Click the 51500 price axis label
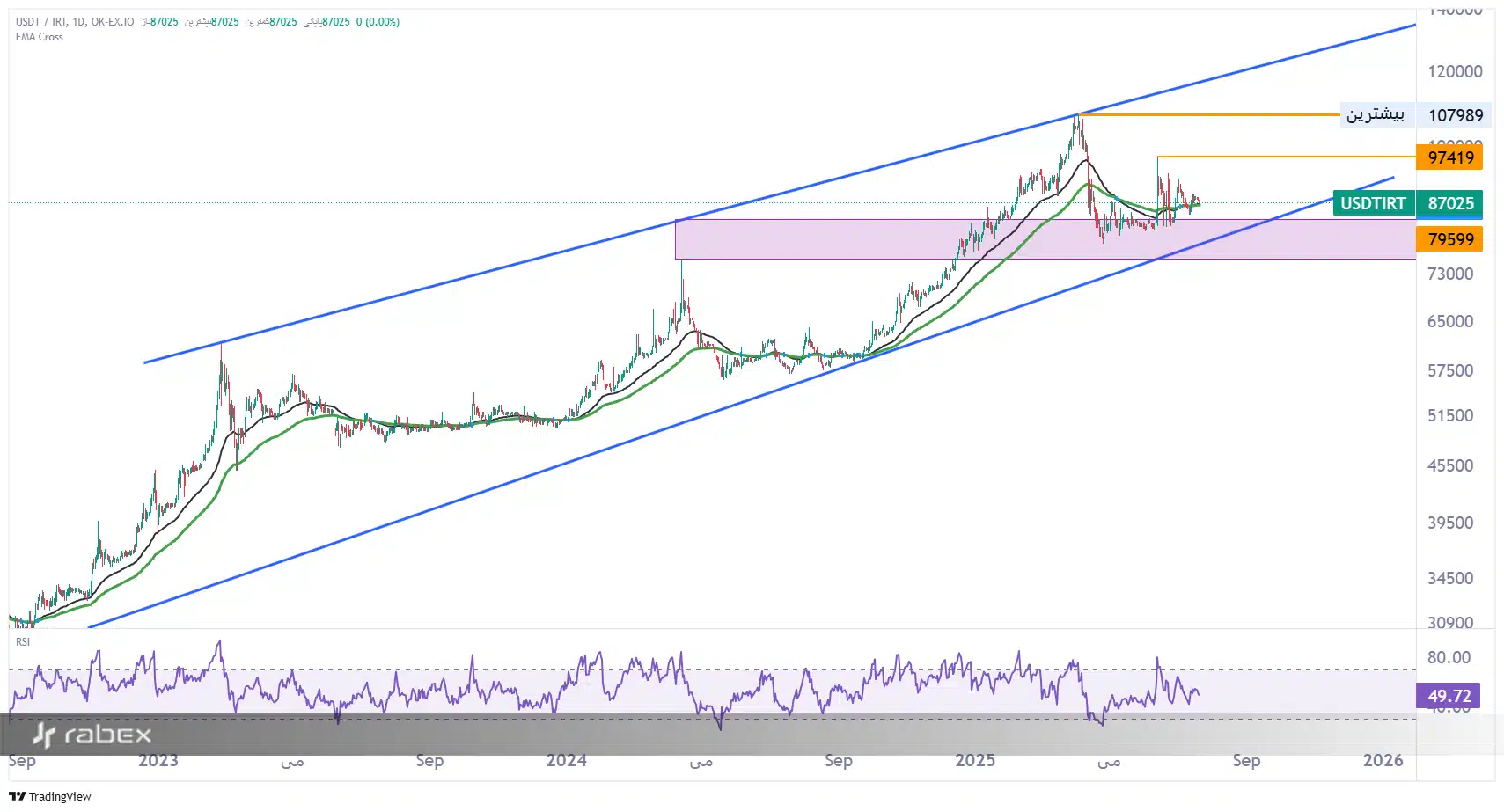 (1450, 415)
